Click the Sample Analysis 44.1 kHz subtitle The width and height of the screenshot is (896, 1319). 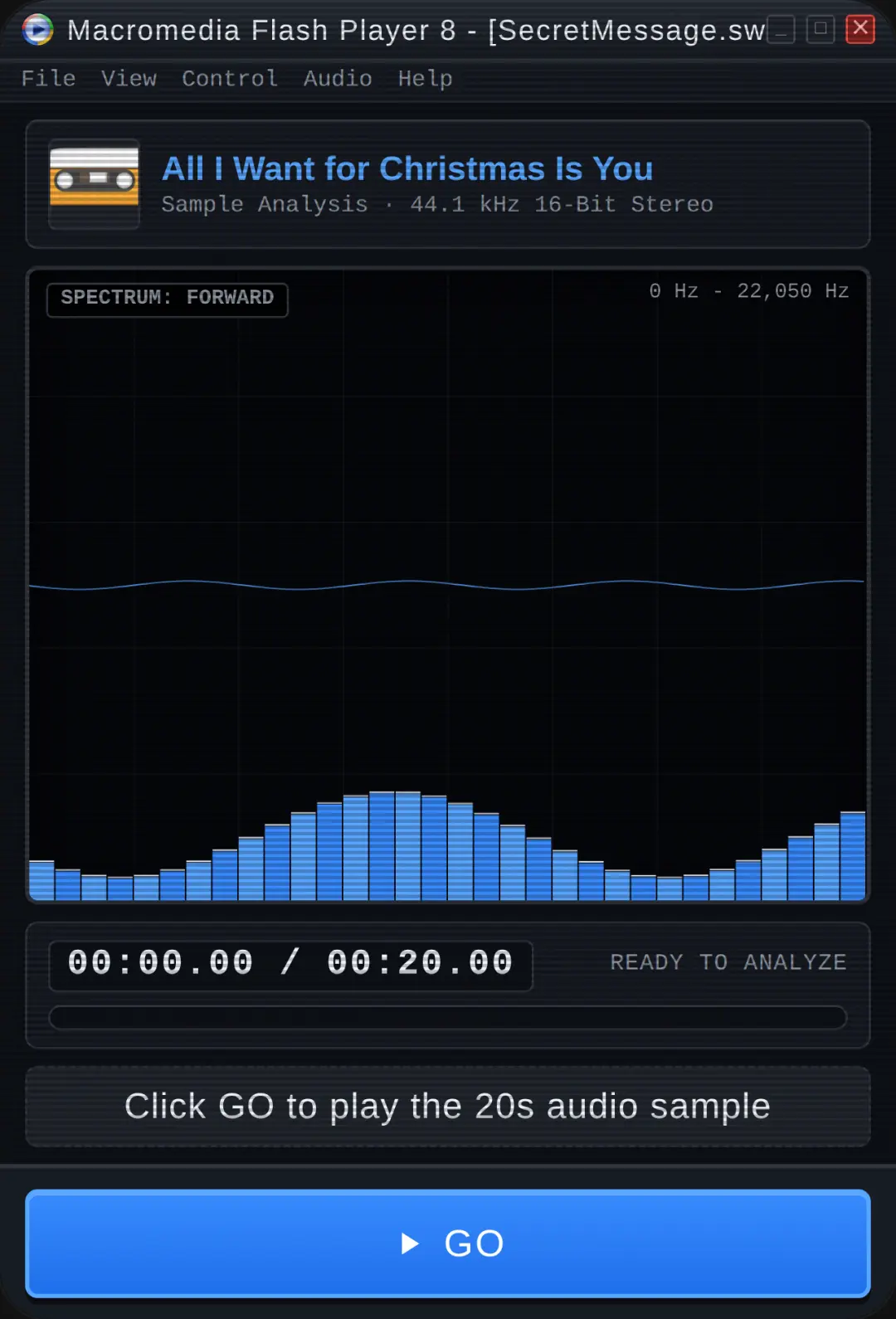(x=437, y=204)
